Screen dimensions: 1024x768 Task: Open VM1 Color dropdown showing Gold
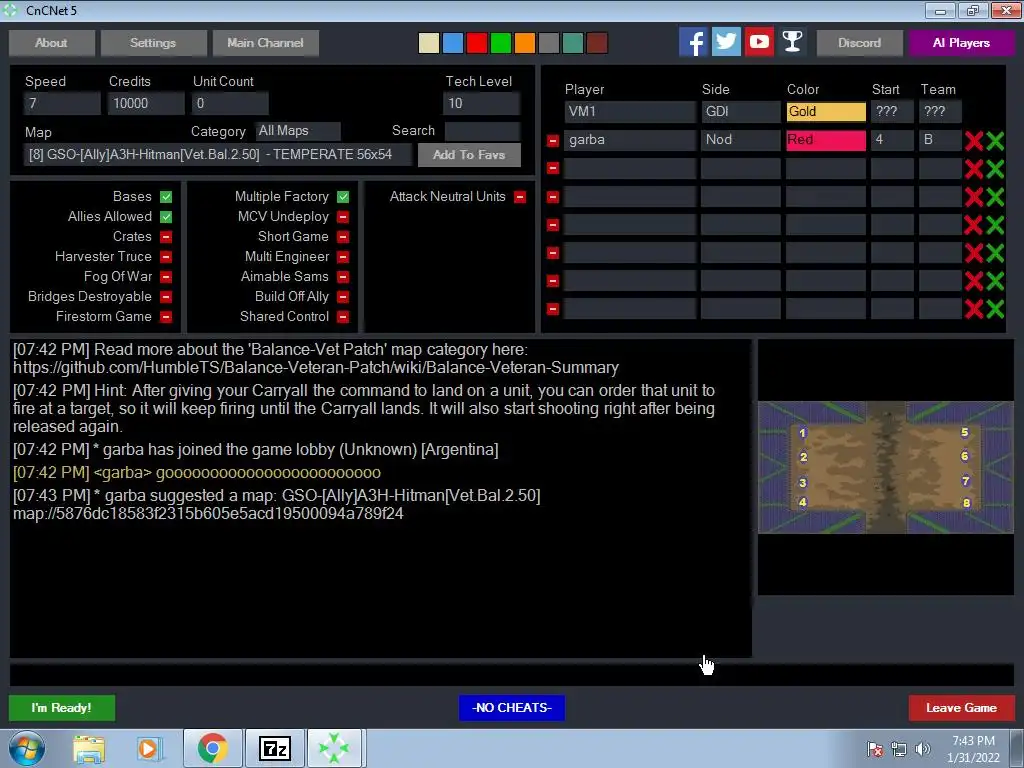(x=826, y=112)
